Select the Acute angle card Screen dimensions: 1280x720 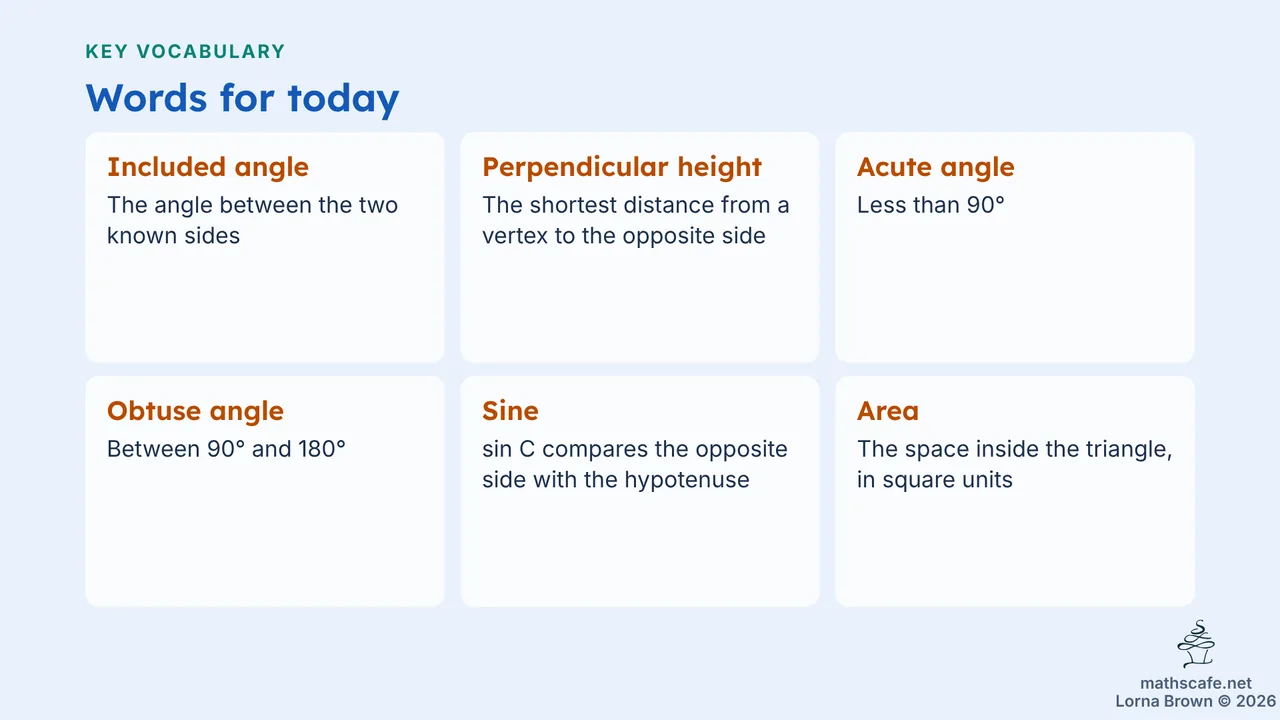[x=1015, y=247]
